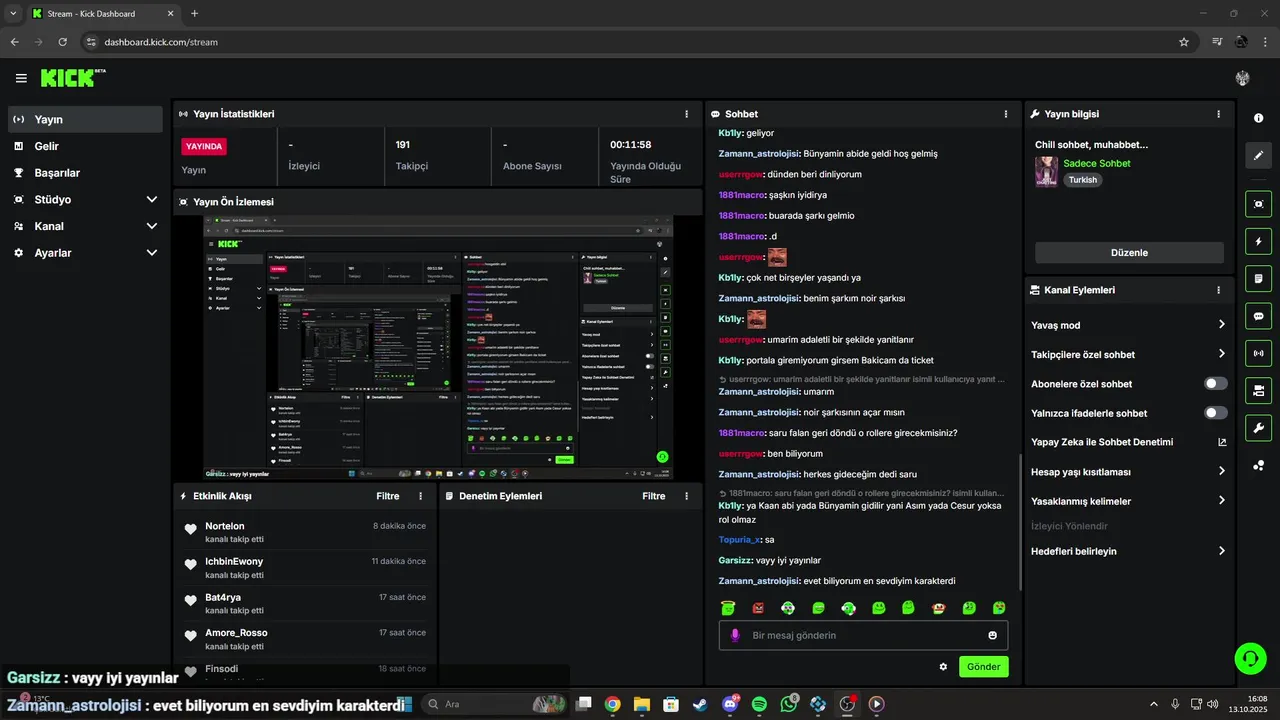Image resolution: width=1280 pixels, height=720 pixels.
Task: Open Yasaklanmış kelimeler settings
Action: pos(1129,501)
